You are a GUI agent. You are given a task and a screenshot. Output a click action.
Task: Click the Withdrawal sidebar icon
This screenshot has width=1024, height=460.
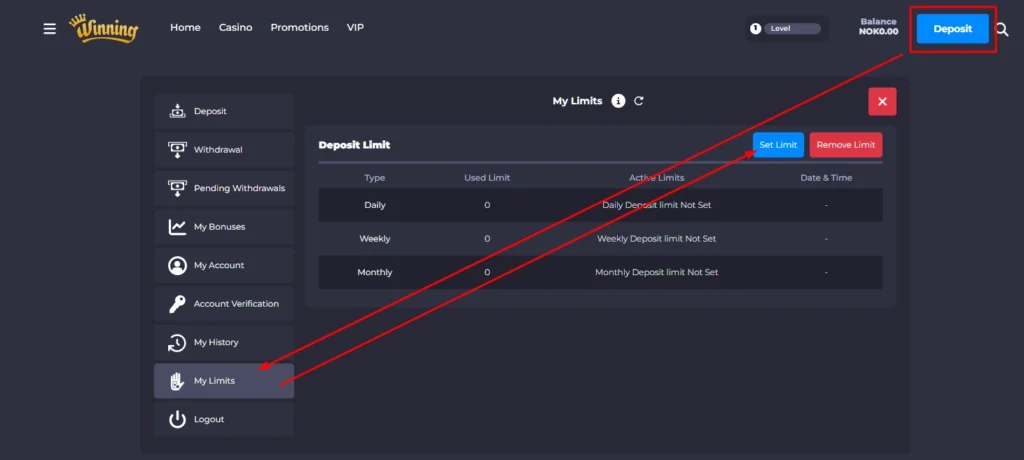[177, 150]
